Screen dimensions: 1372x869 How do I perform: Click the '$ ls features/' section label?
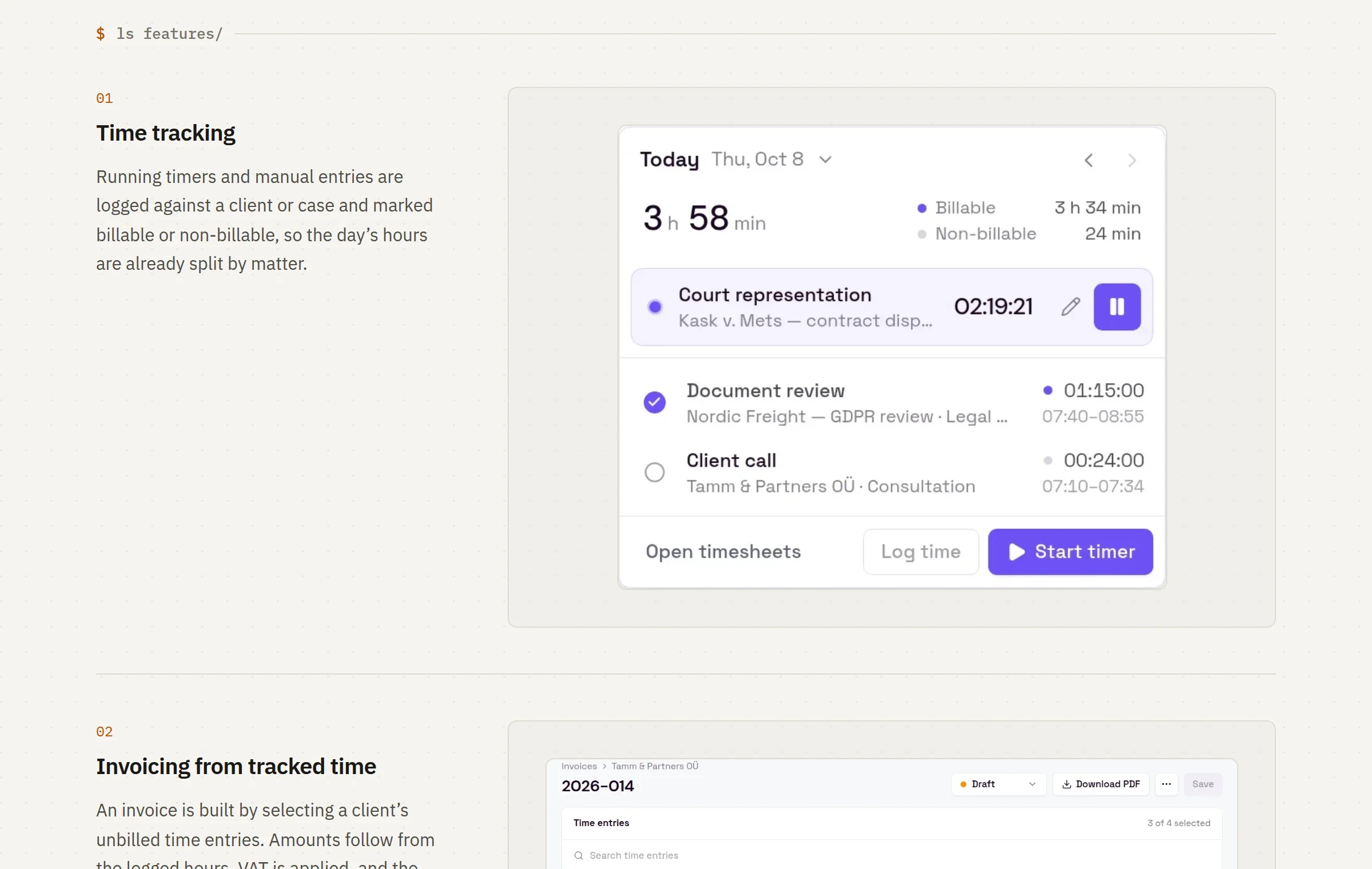click(x=159, y=34)
